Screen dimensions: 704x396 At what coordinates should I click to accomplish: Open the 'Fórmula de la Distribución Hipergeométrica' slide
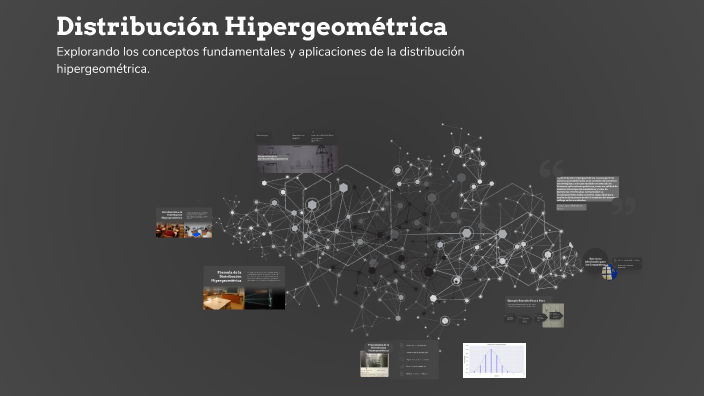pyautogui.click(x=244, y=288)
